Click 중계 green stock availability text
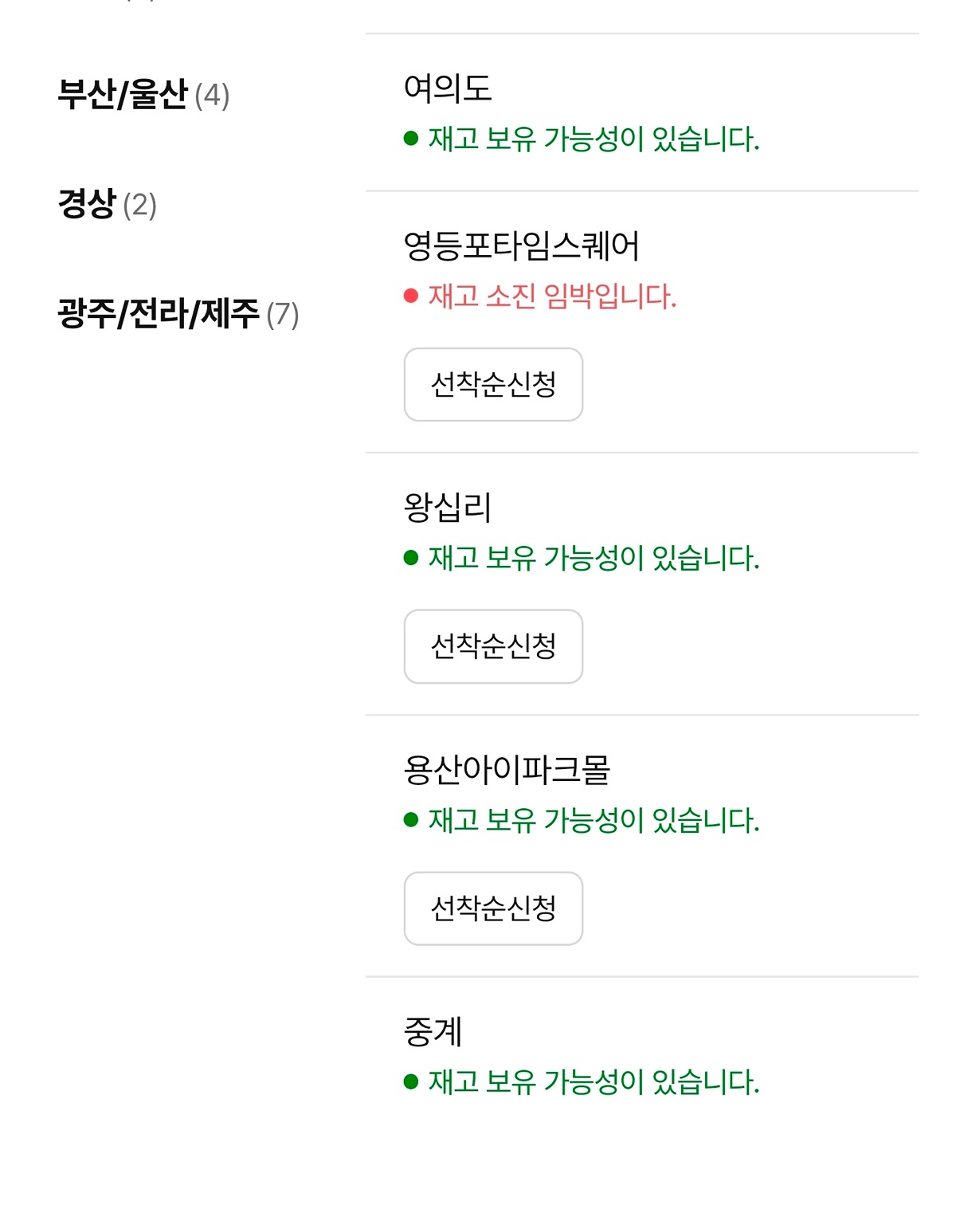 594,1082
